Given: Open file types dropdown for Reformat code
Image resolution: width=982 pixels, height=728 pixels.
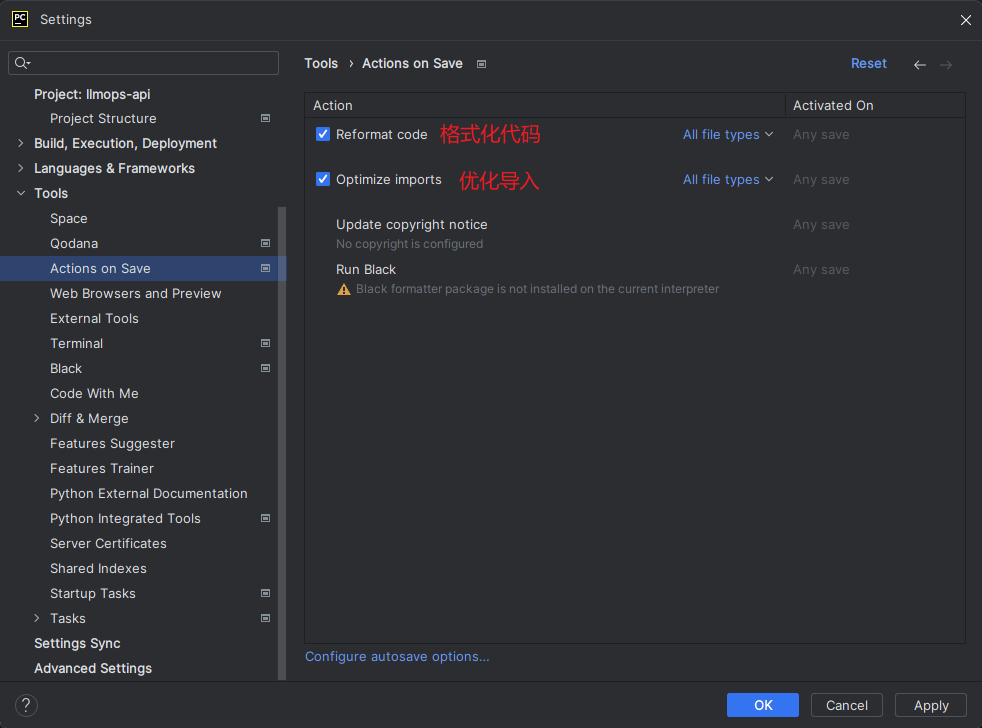Looking at the screenshot, I should coord(728,134).
